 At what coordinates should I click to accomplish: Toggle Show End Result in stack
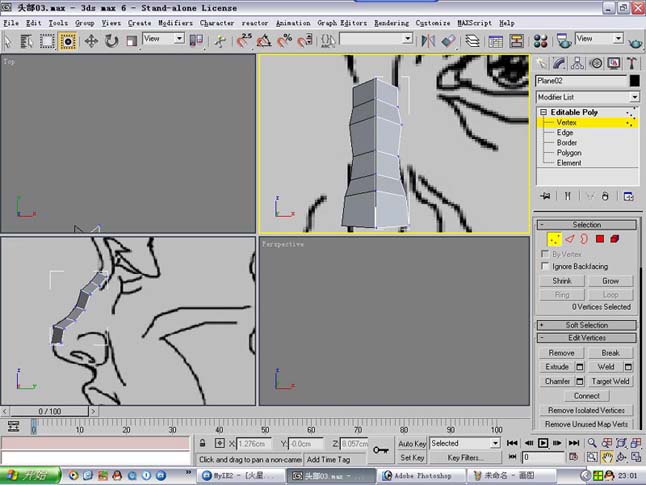(567, 196)
